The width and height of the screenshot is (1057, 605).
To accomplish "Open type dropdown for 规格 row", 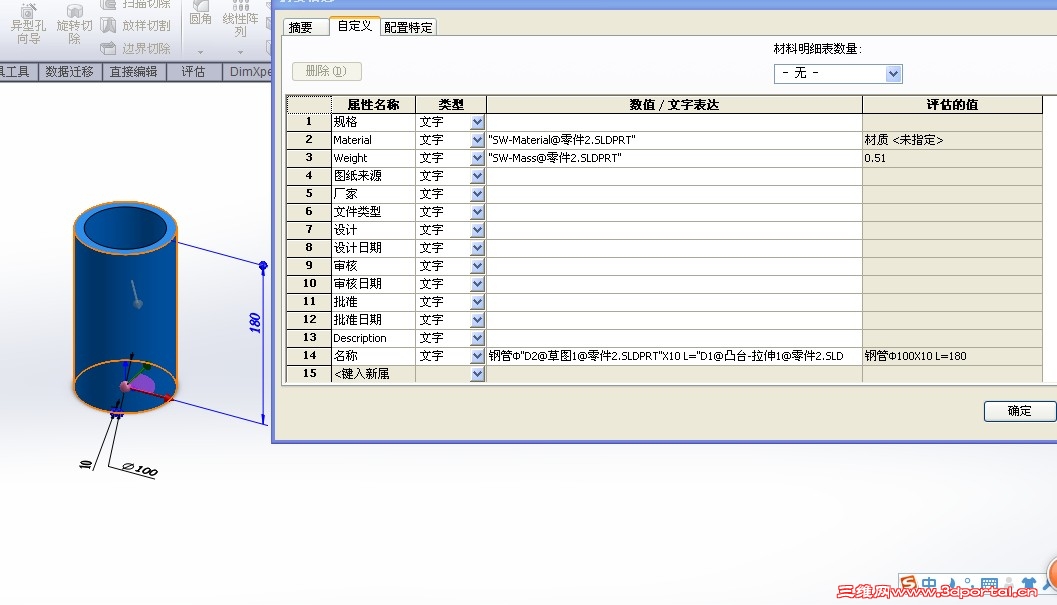I will (x=477, y=122).
